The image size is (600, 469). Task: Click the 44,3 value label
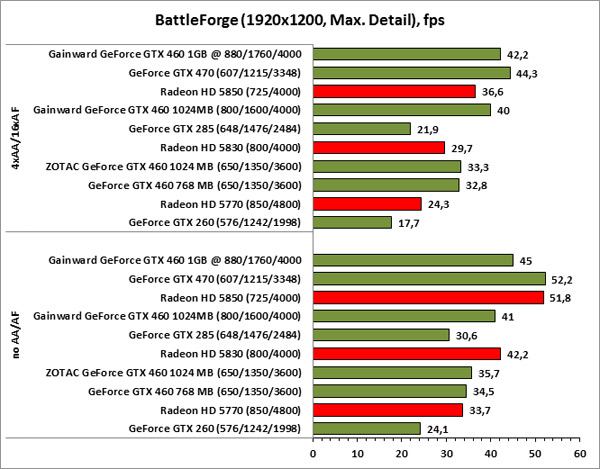pyautogui.click(x=527, y=73)
